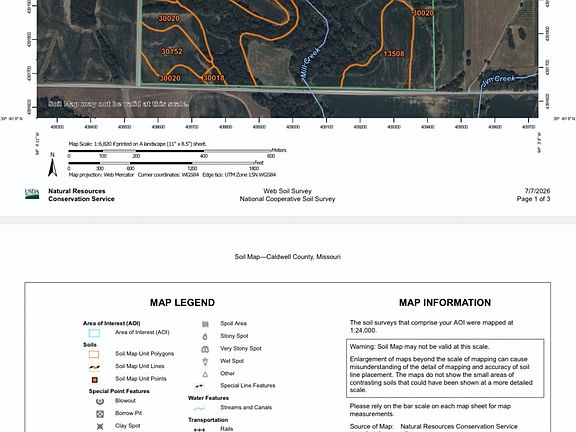Click the Area of Interest (AOI) bold heading
The height and width of the screenshot is (432, 576).
click(112, 323)
